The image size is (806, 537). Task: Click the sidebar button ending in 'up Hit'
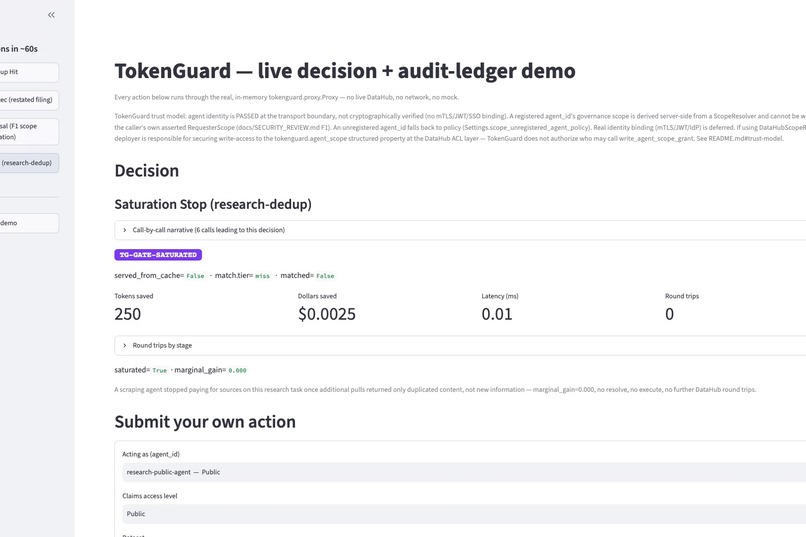(29, 72)
